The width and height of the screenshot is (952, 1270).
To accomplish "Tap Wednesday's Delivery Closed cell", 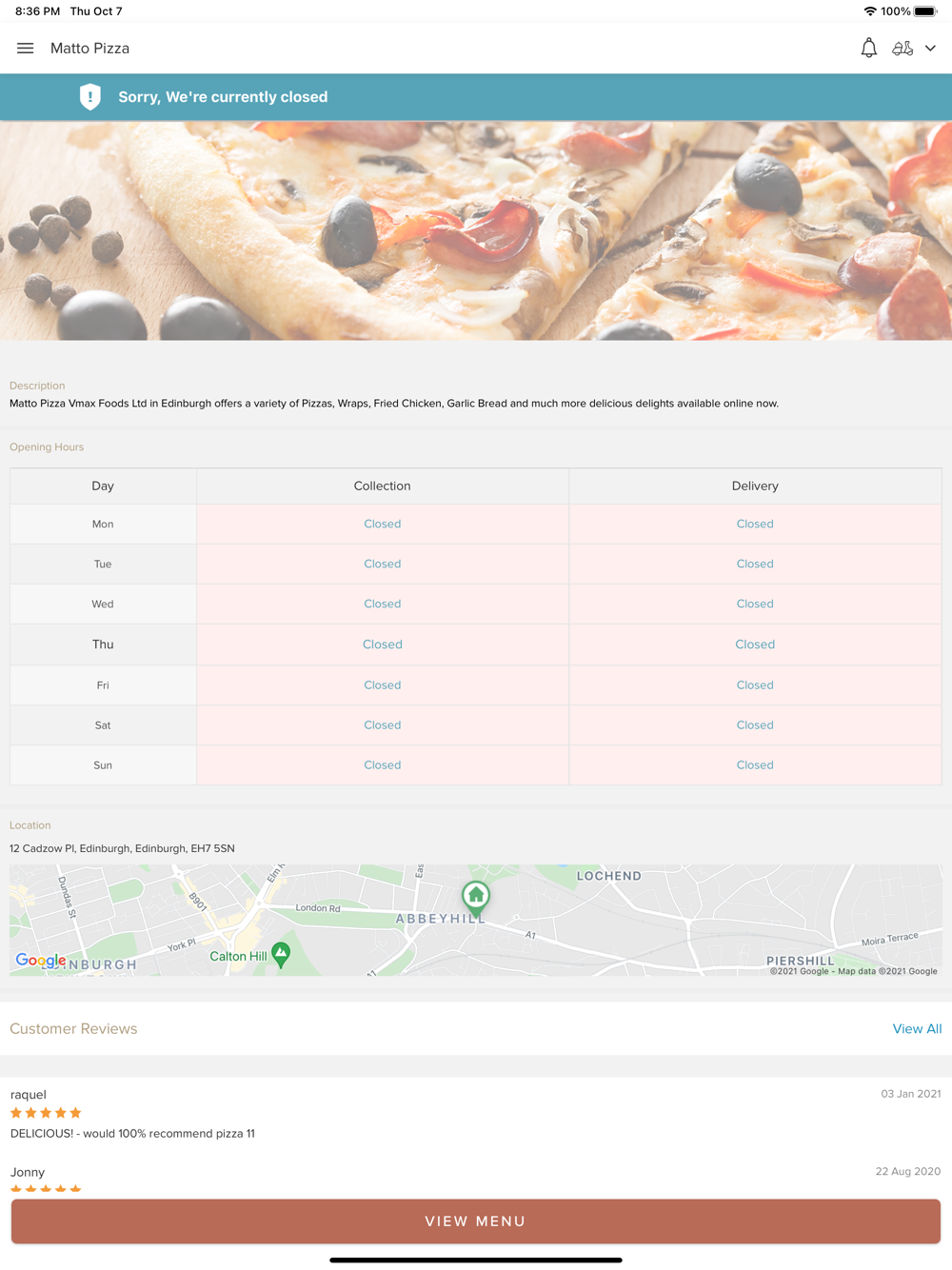I will (755, 605).
